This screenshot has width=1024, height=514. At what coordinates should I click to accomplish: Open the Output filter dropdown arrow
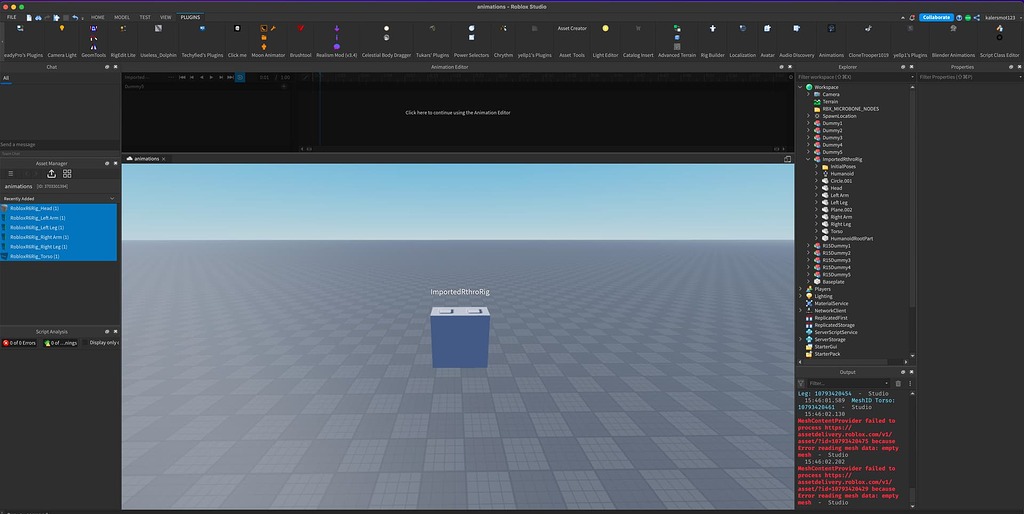(x=886, y=383)
